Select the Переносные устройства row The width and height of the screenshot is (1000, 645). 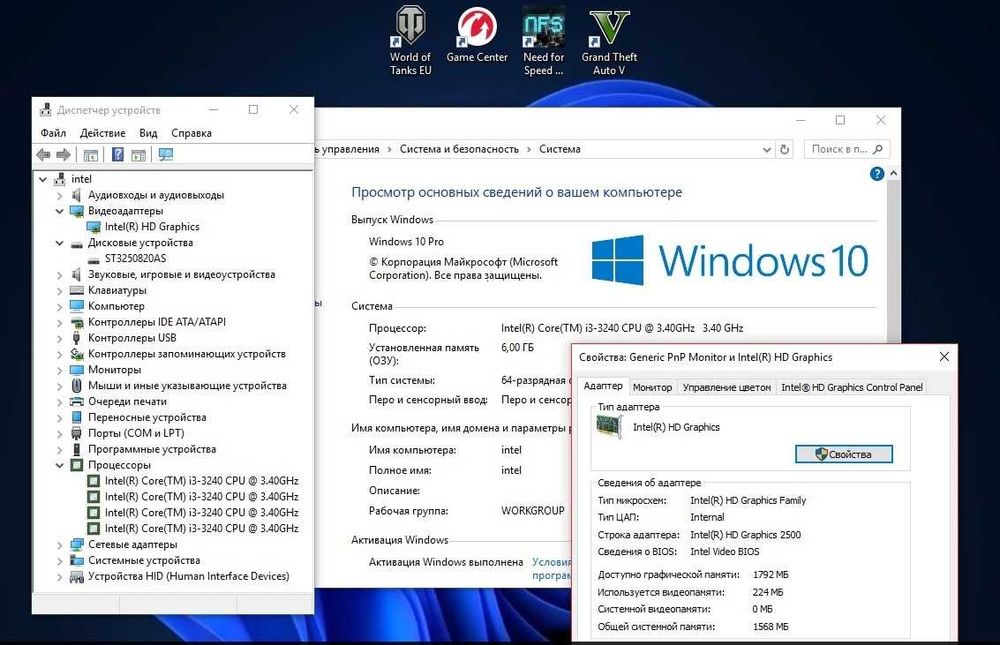tap(147, 417)
